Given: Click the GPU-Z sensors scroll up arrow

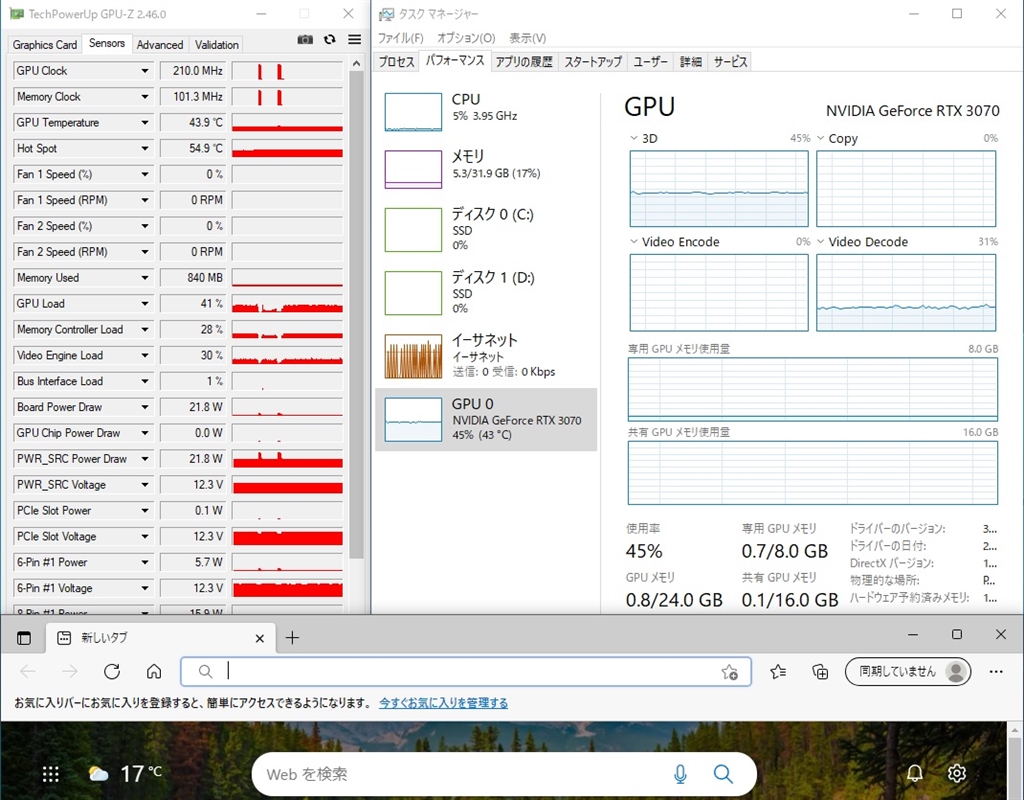Looking at the screenshot, I should (356, 63).
